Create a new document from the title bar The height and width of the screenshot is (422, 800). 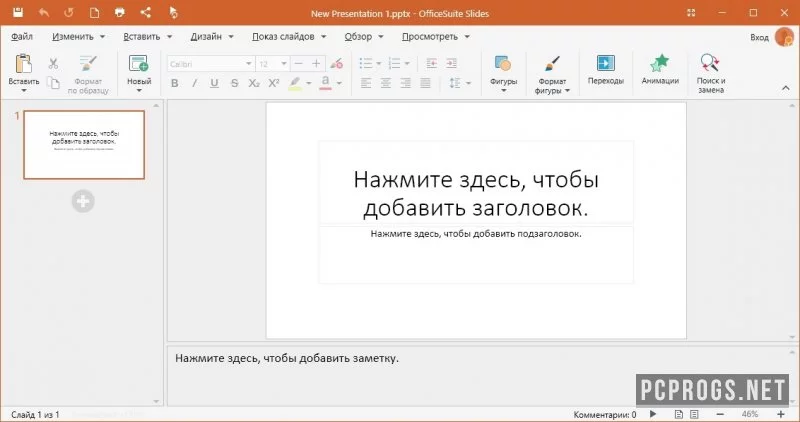tap(94, 12)
